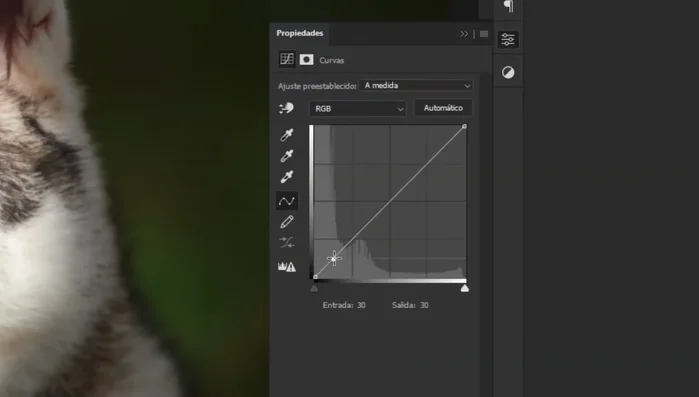The image size is (699, 397).
Task: Activate the on-image targeted adjustment hand tool
Action: click(286, 108)
